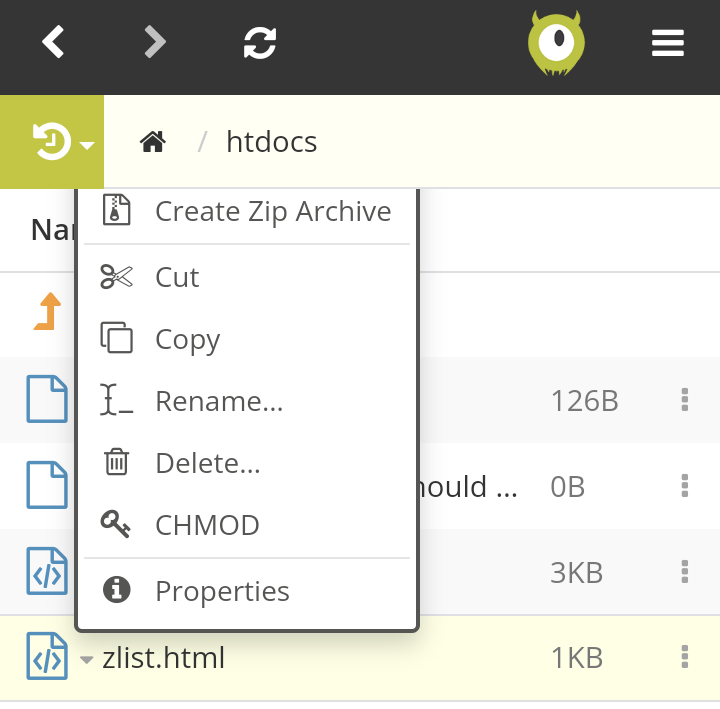Click the forward navigation arrow

click(x=155, y=43)
